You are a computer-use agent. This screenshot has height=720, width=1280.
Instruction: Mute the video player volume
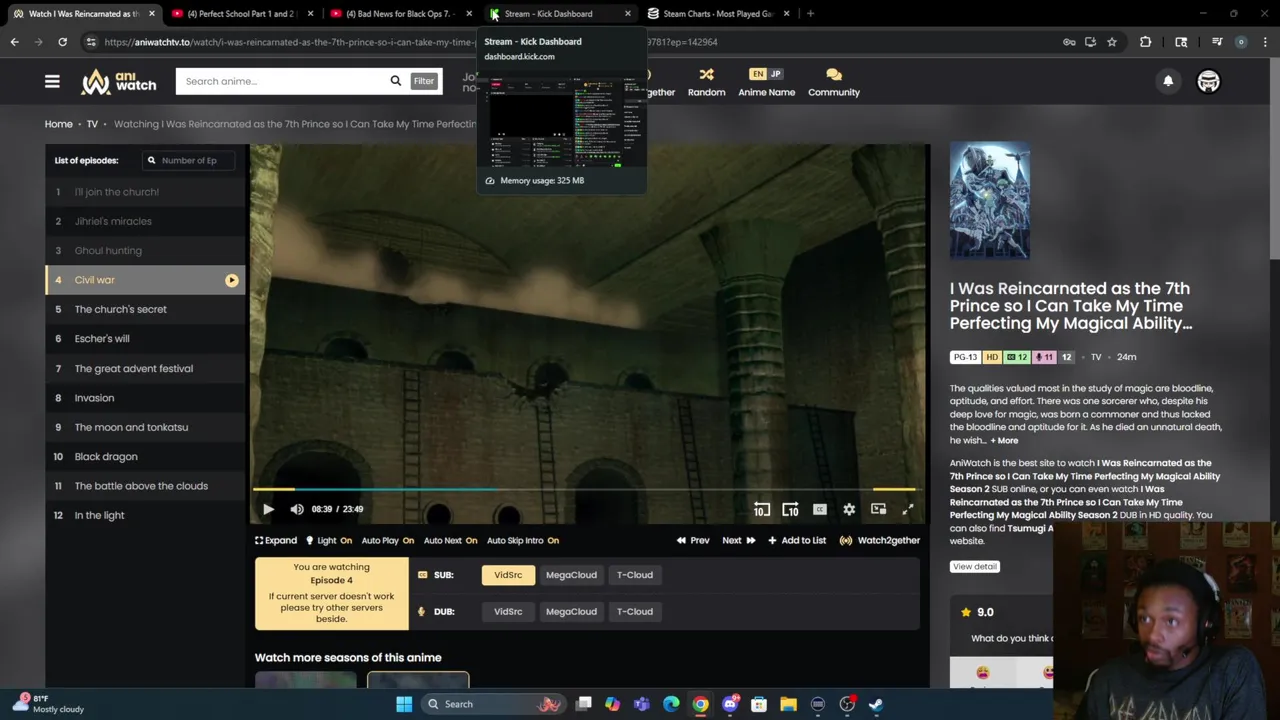click(x=297, y=509)
